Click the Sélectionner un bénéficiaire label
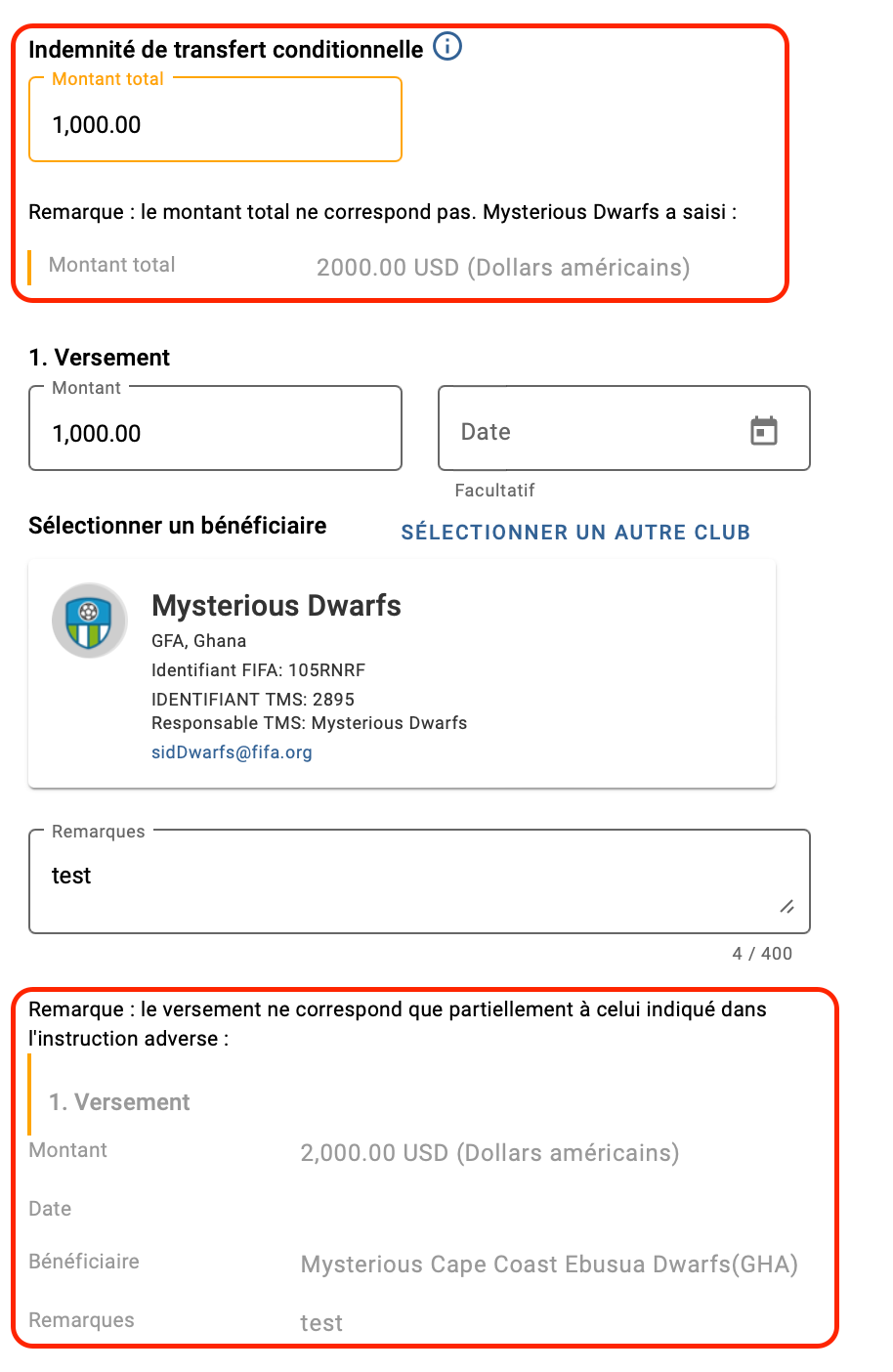This screenshot has width=893, height=1372. pos(178,526)
